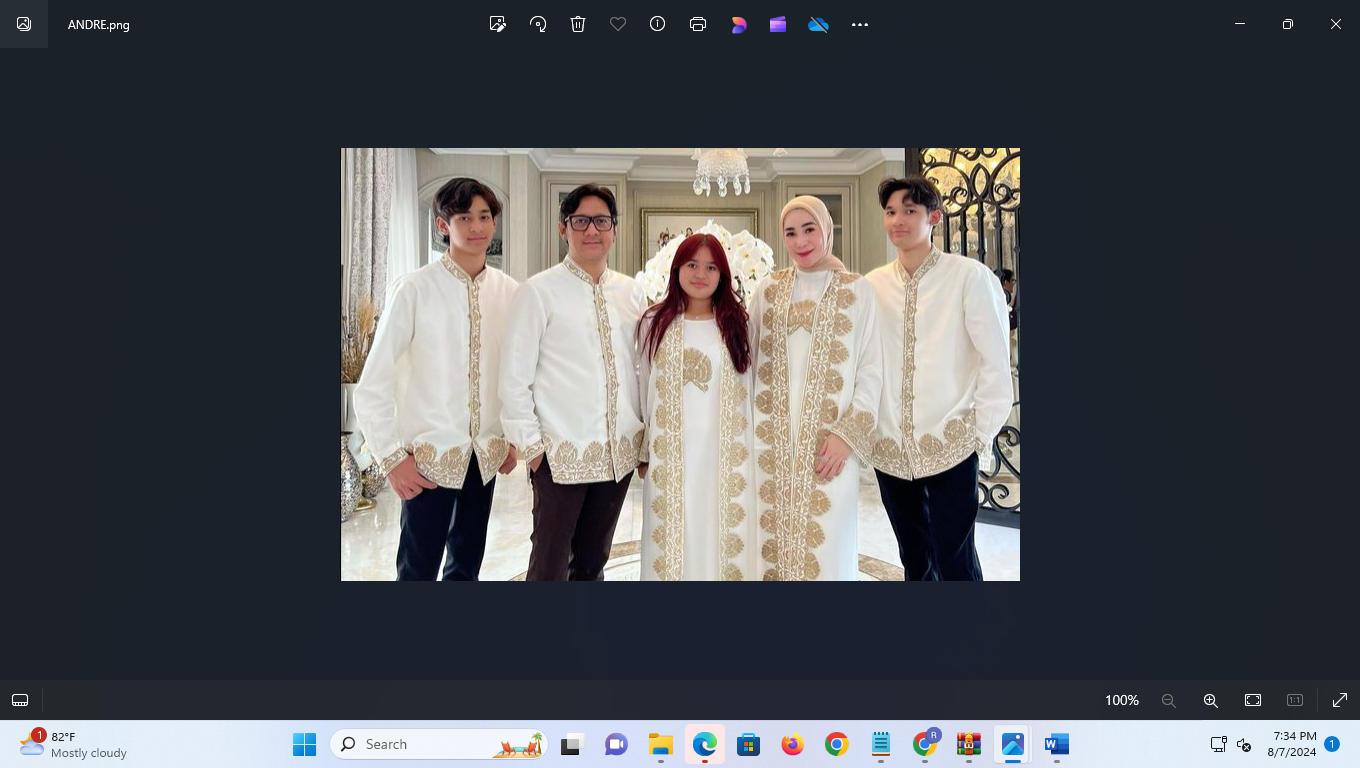Open Microsoft Designer icon in toolbar
Viewport: 1360px width, 768px height.
[739, 24]
